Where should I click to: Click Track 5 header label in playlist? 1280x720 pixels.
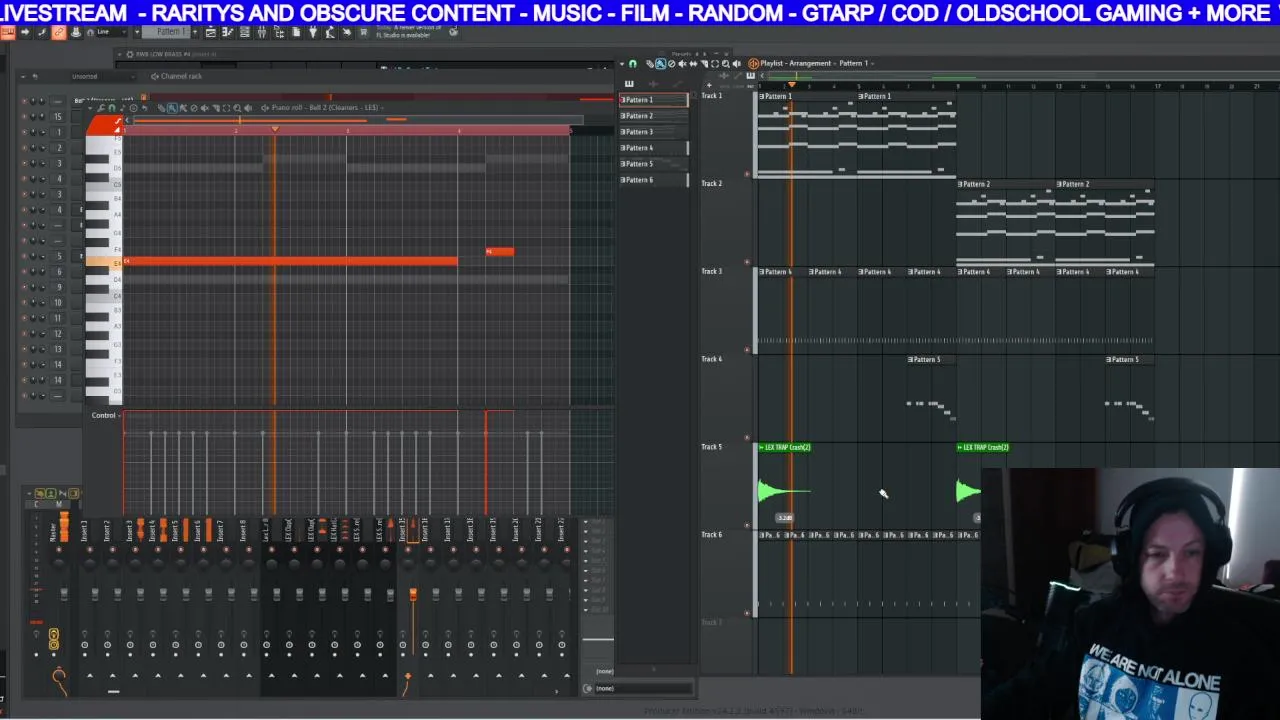point(711,447)
